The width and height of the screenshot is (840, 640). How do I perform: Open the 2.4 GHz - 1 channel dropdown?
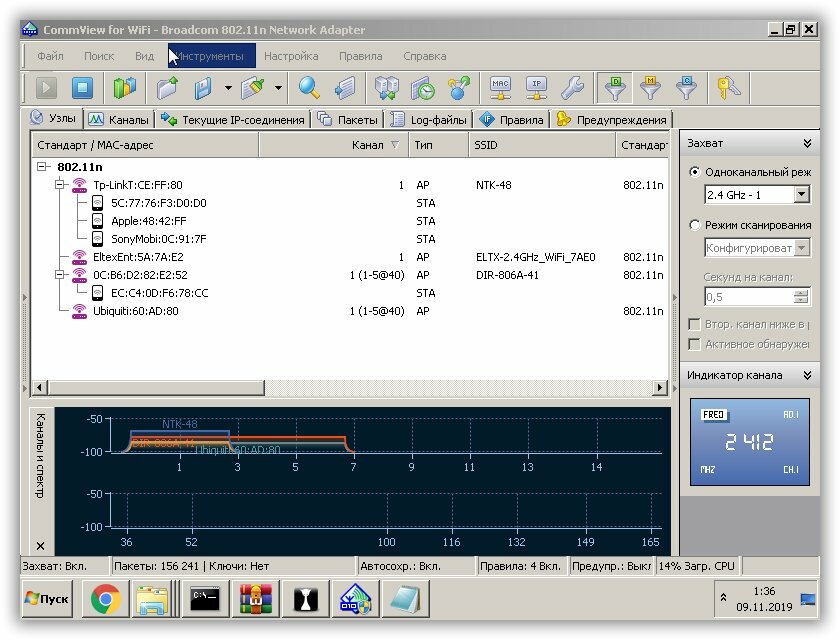click(x=801, y=194)
